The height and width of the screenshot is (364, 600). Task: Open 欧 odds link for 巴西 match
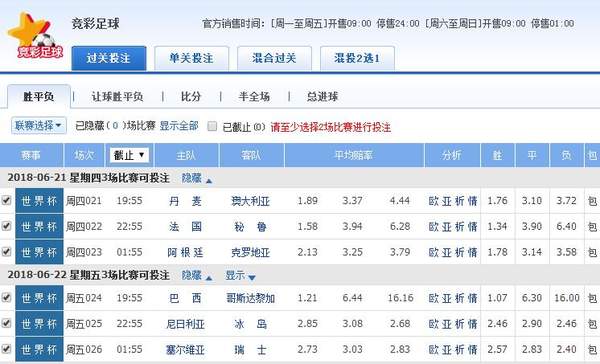434,298
